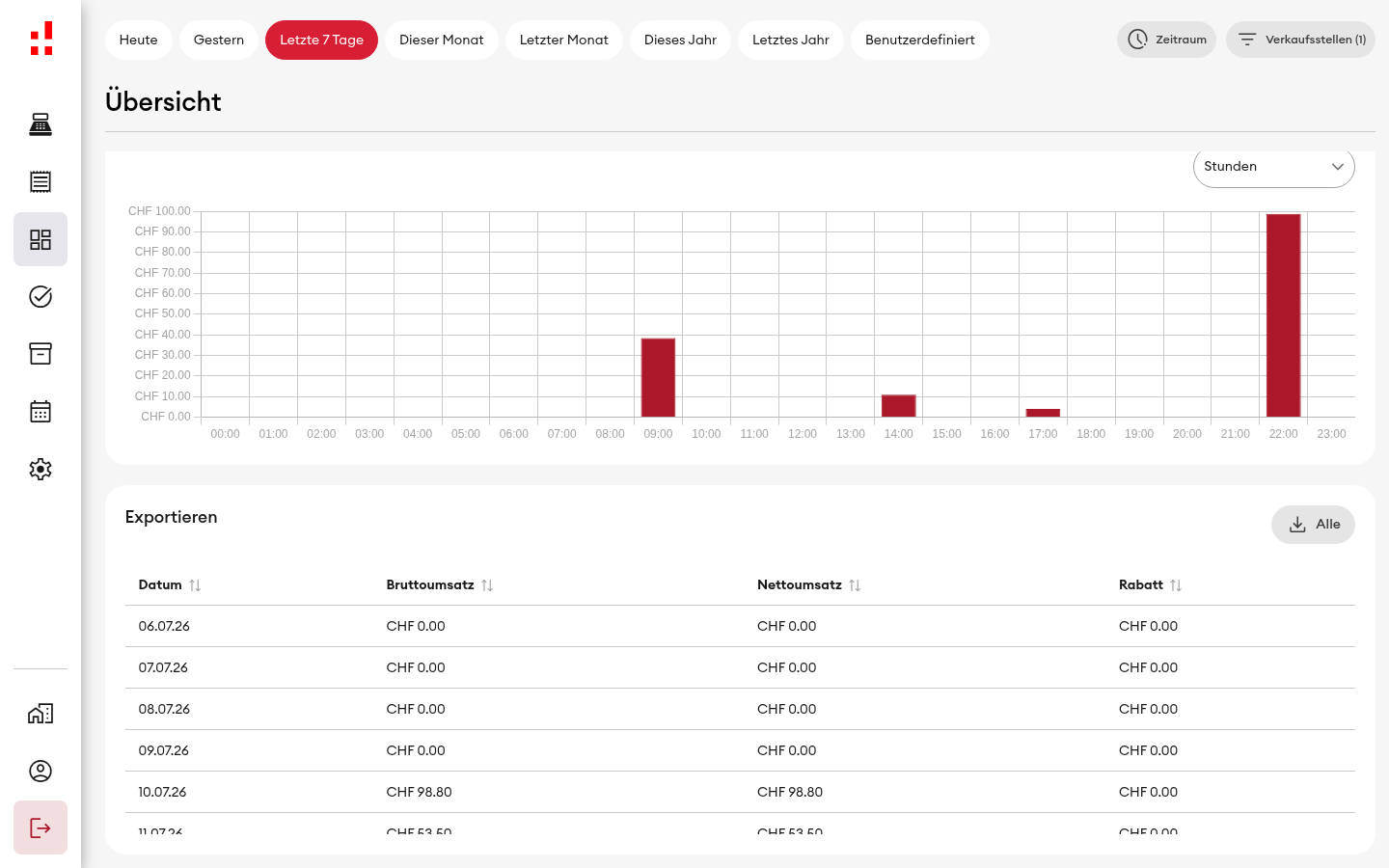Screen dimensions: 1389x868
Task: Open the settings gear icon in sidebar
Action: [x=41, y=470]
